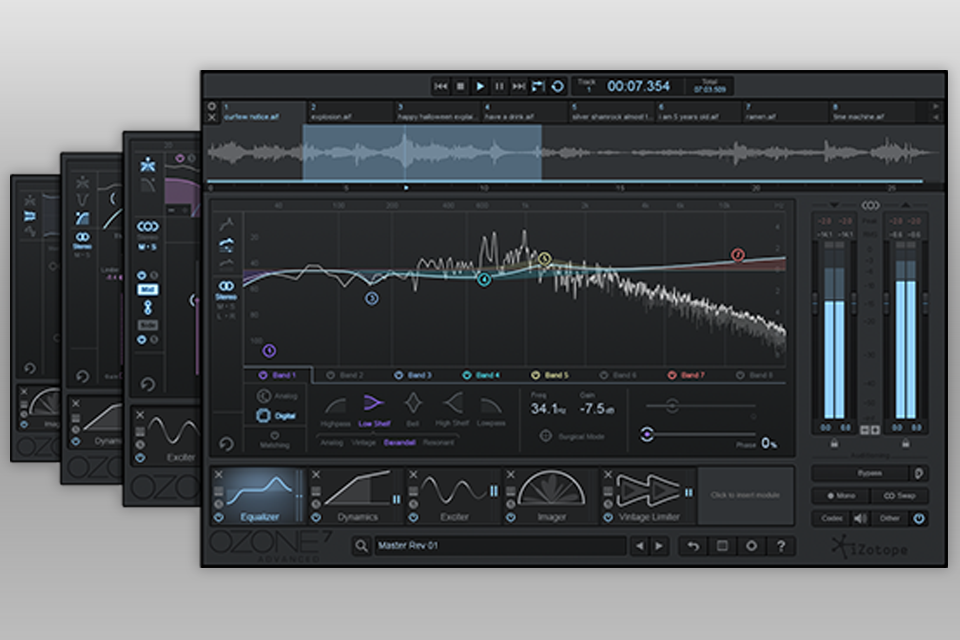Select Analog EQ mode
Image resolution: width=960 pixels, height=640 pixels.
pyautogui.click(x=277, y=396)
